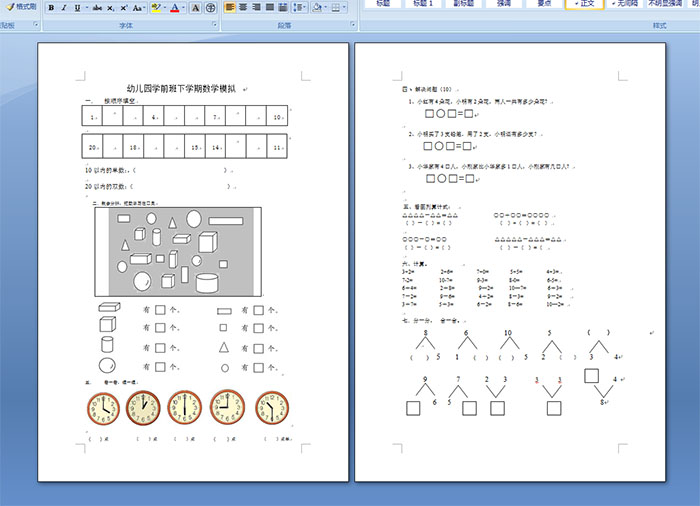Apply yellow text highlight color

coord(155,8)
